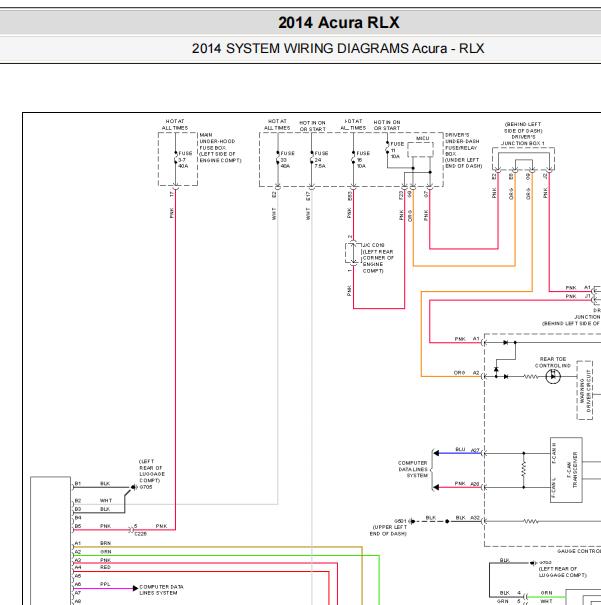Click the 'PPL' label at terminal A6
This screenshot has width=601, height=605.
pos(105,584)
